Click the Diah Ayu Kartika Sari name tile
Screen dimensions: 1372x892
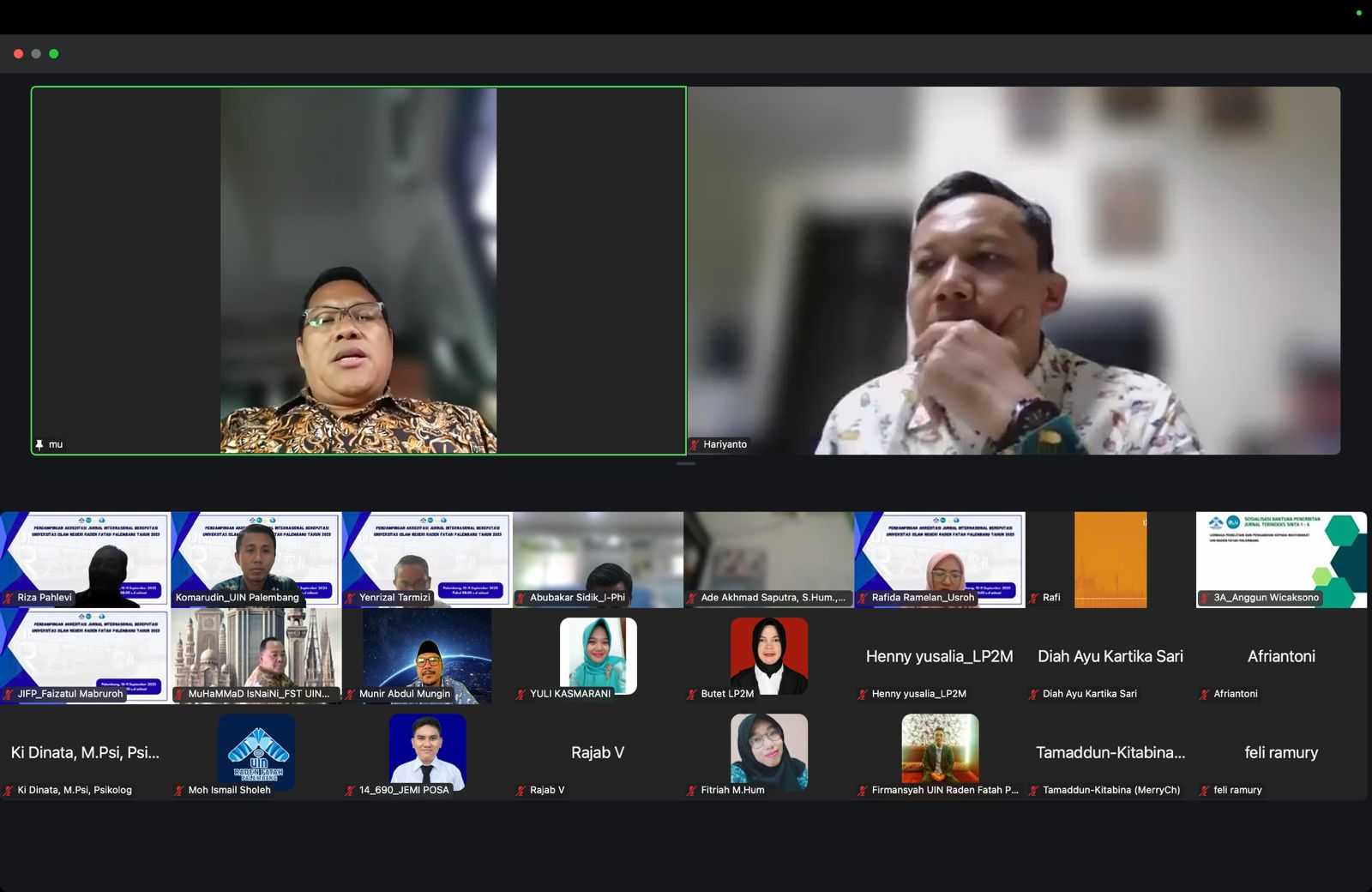(1110, 656)
